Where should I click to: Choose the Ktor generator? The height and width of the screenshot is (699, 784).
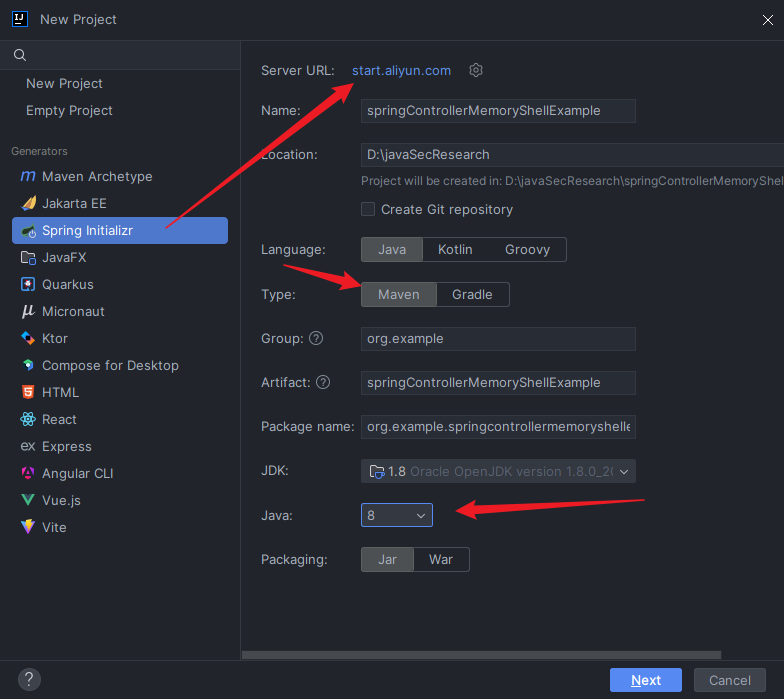click(120, 338)
